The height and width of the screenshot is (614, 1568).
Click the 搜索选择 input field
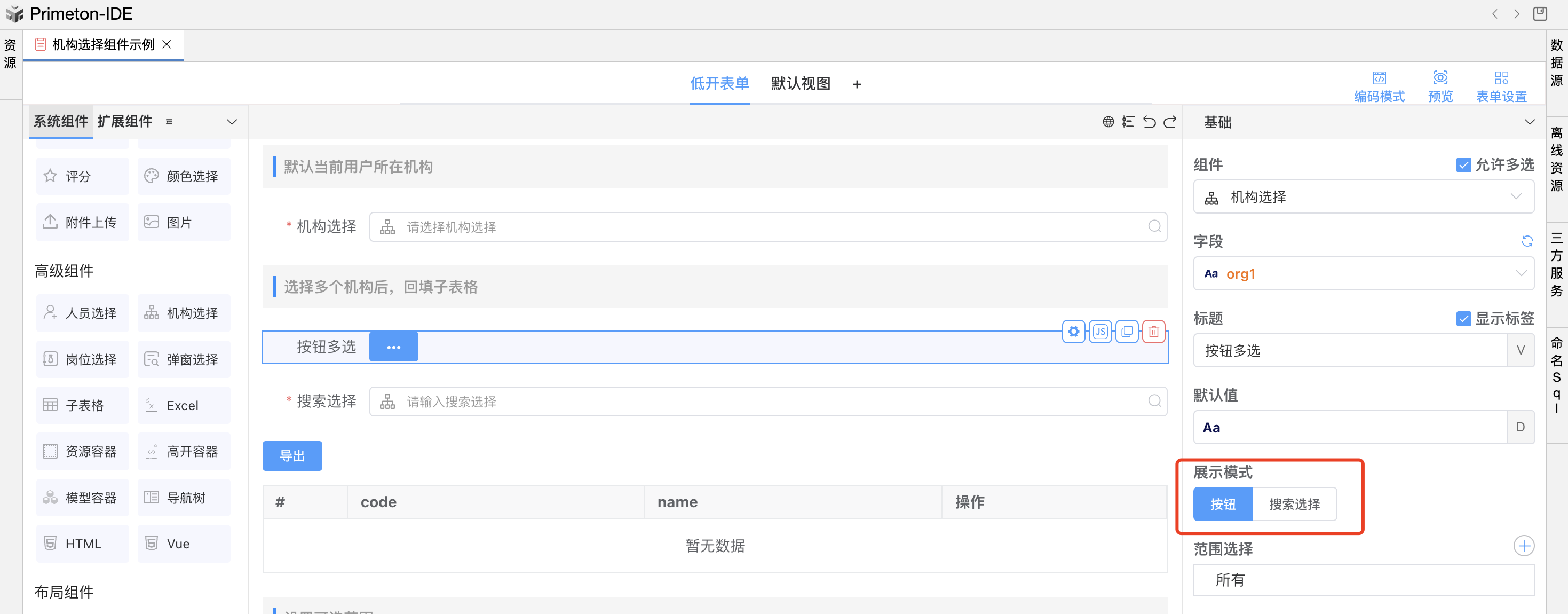[767, 402]
